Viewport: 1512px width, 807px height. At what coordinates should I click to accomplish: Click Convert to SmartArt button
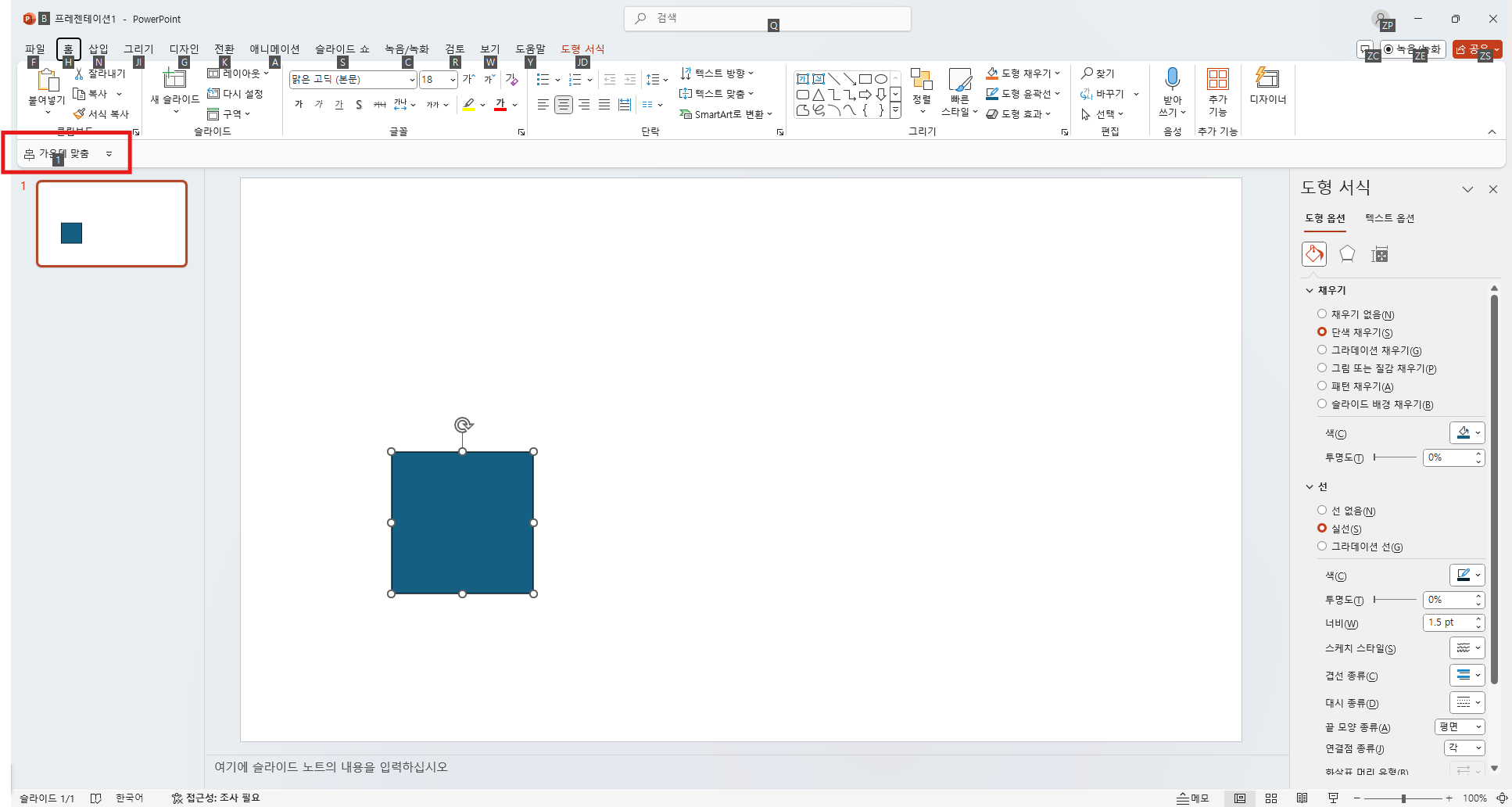pyautogui.click(x=726, y=114)
